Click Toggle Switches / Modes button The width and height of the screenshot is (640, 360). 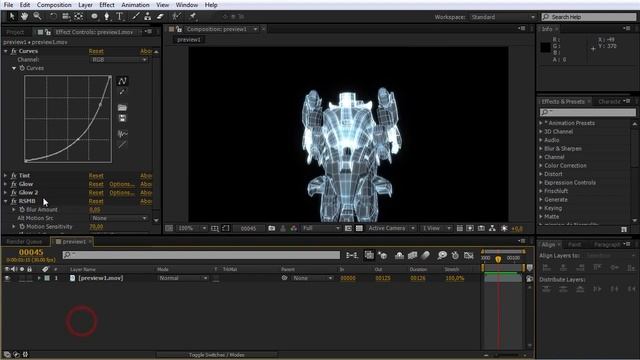216,355
